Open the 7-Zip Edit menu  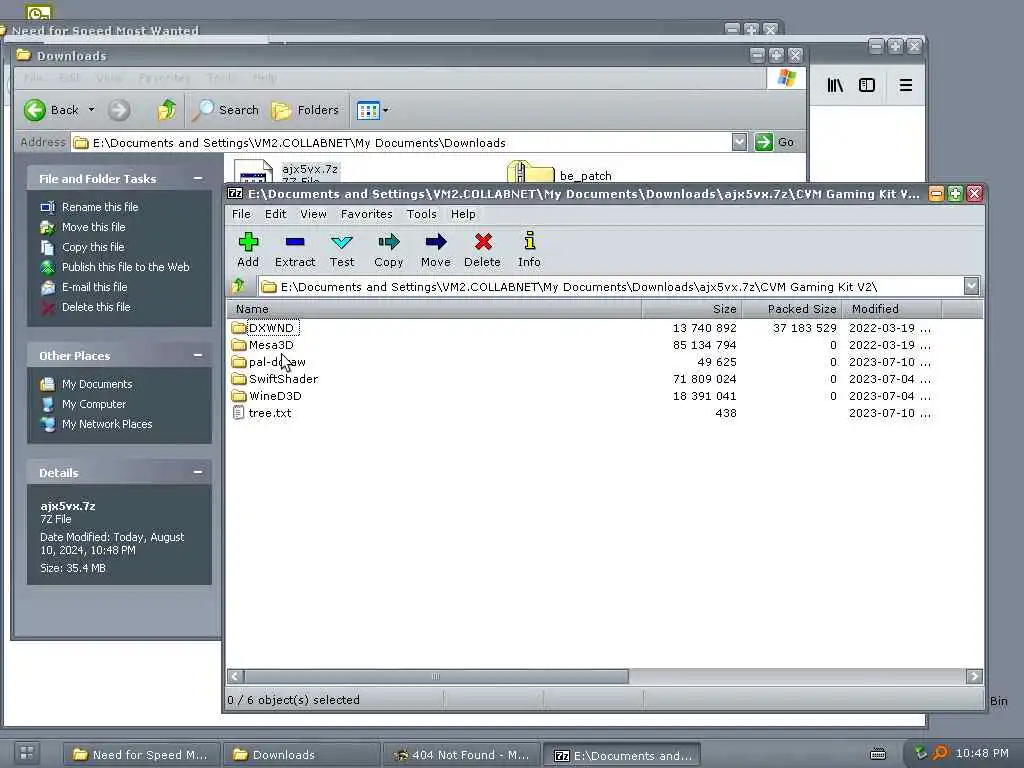tap(276, 214)
